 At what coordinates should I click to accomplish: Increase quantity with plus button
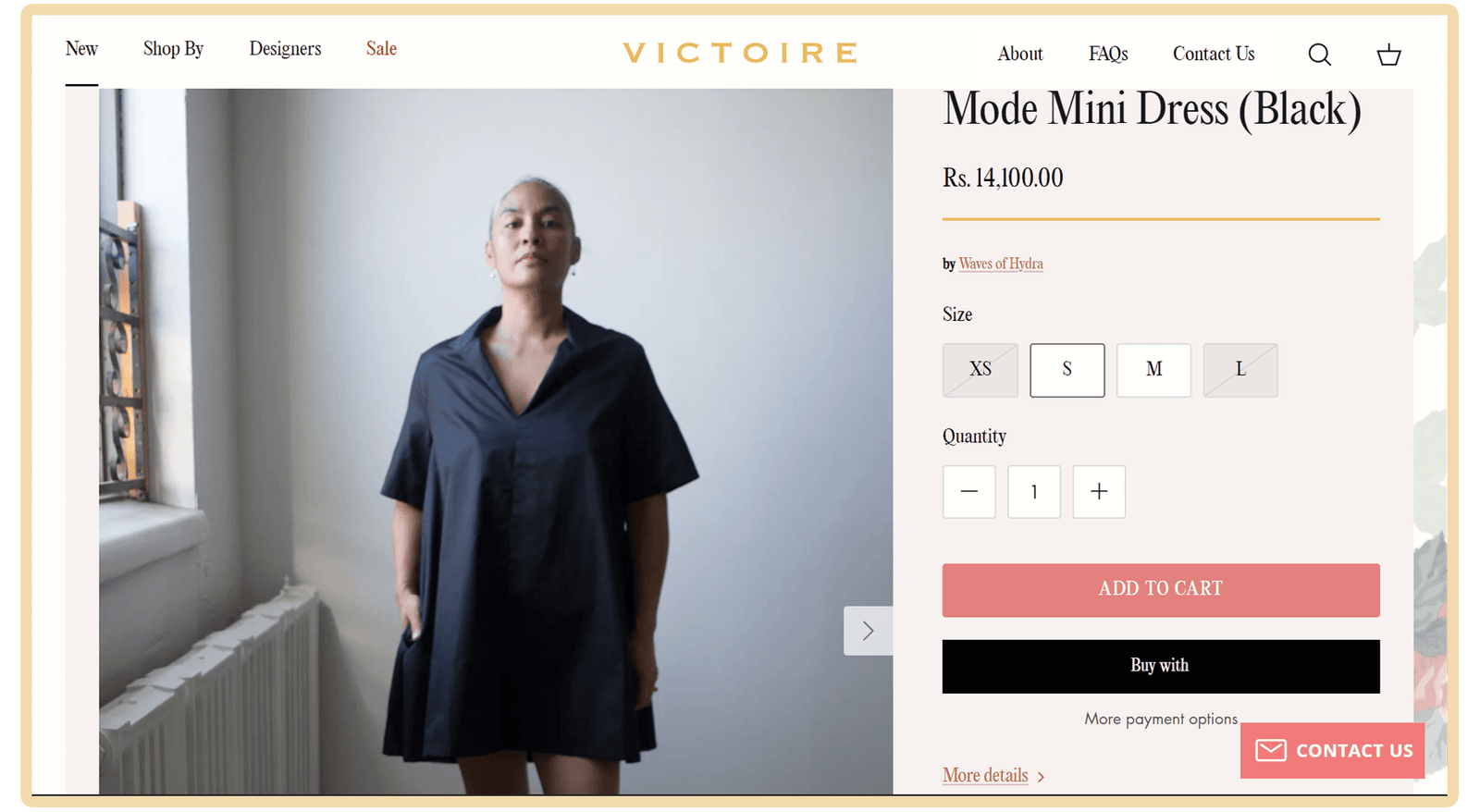click(1099, 491)
